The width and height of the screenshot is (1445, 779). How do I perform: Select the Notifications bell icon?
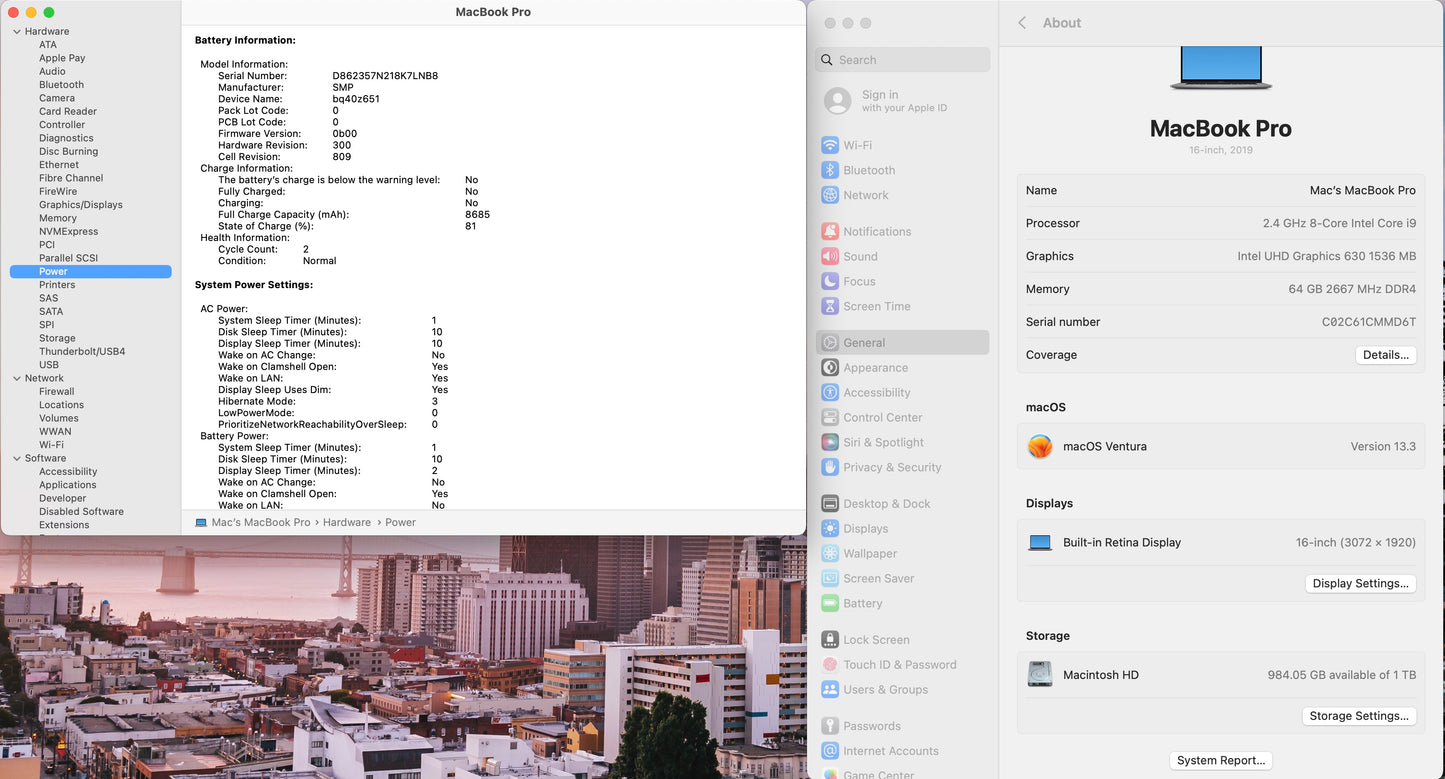point(830,231)
